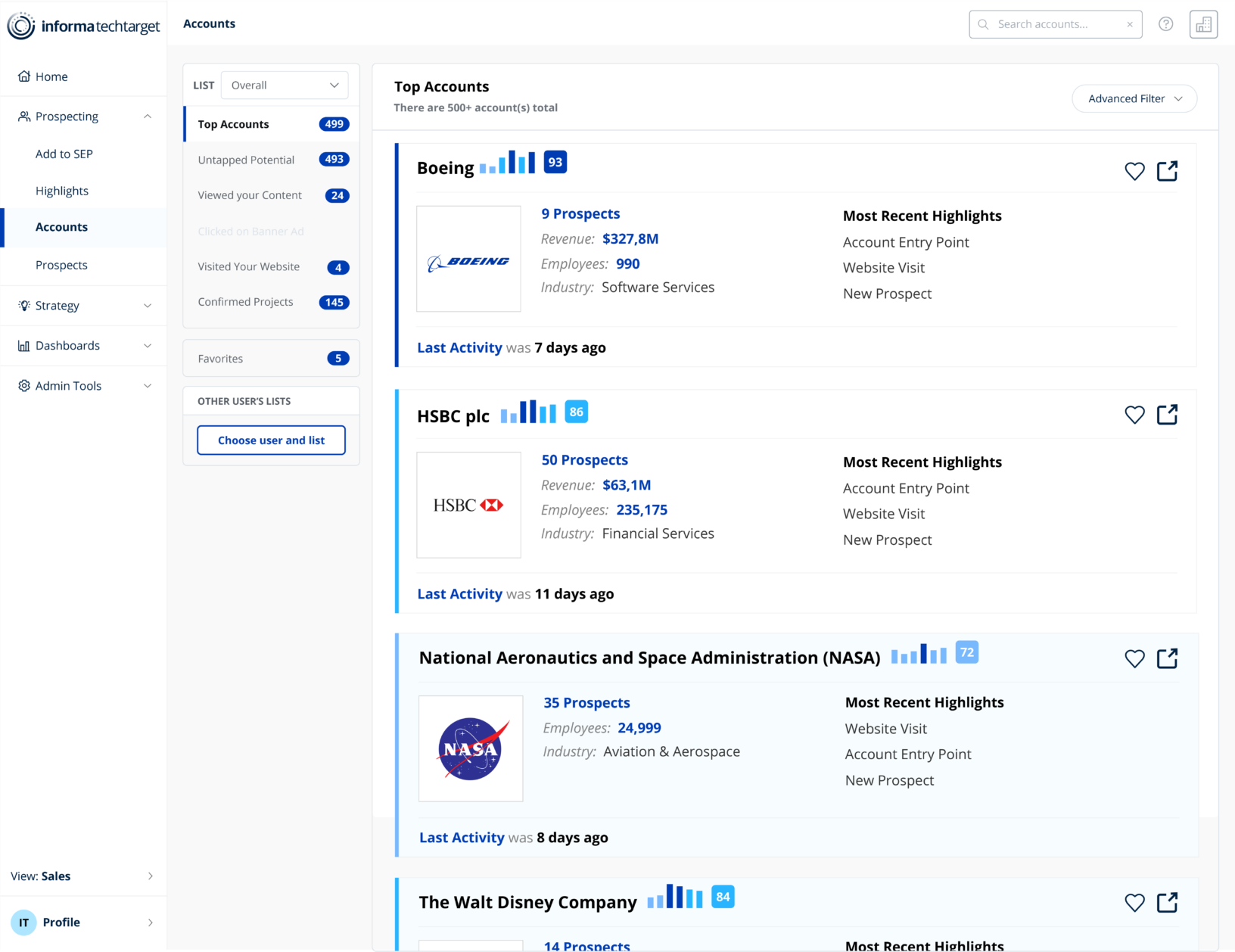
Task: Clear the search accounts field
Action: coord(1130,24)
